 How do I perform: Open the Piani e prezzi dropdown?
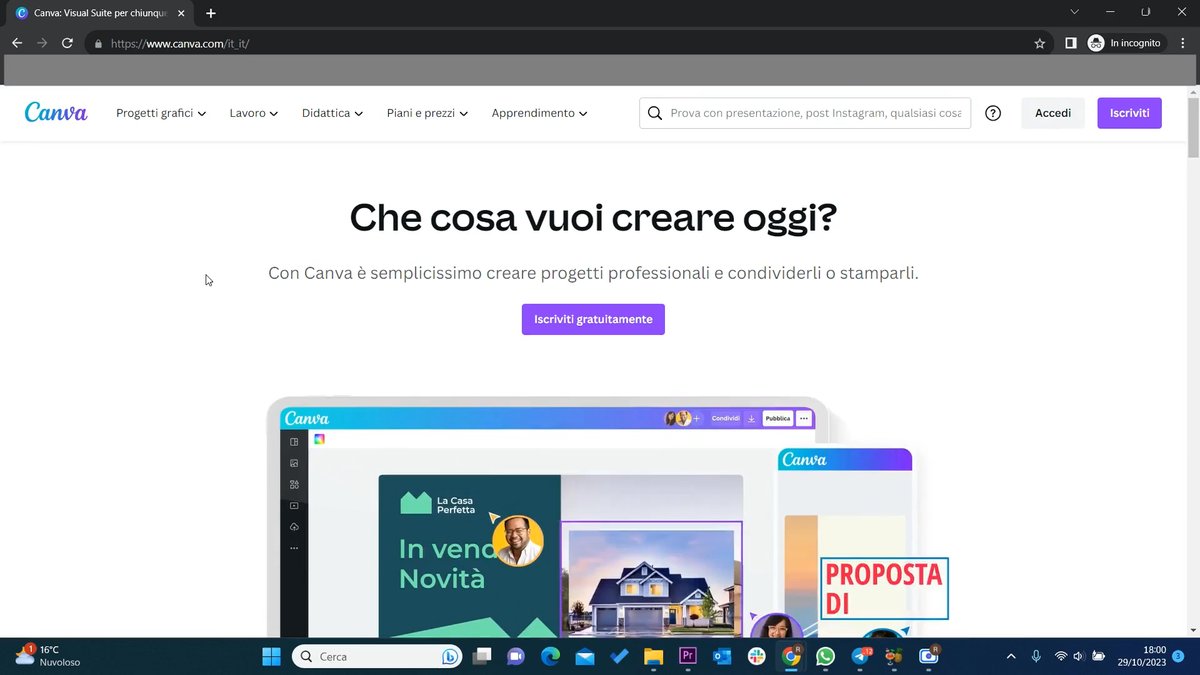point(427,113)
